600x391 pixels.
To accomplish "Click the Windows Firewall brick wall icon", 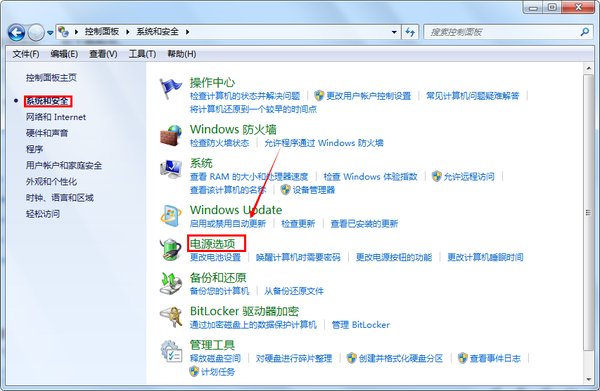I will tap(171, 135).
